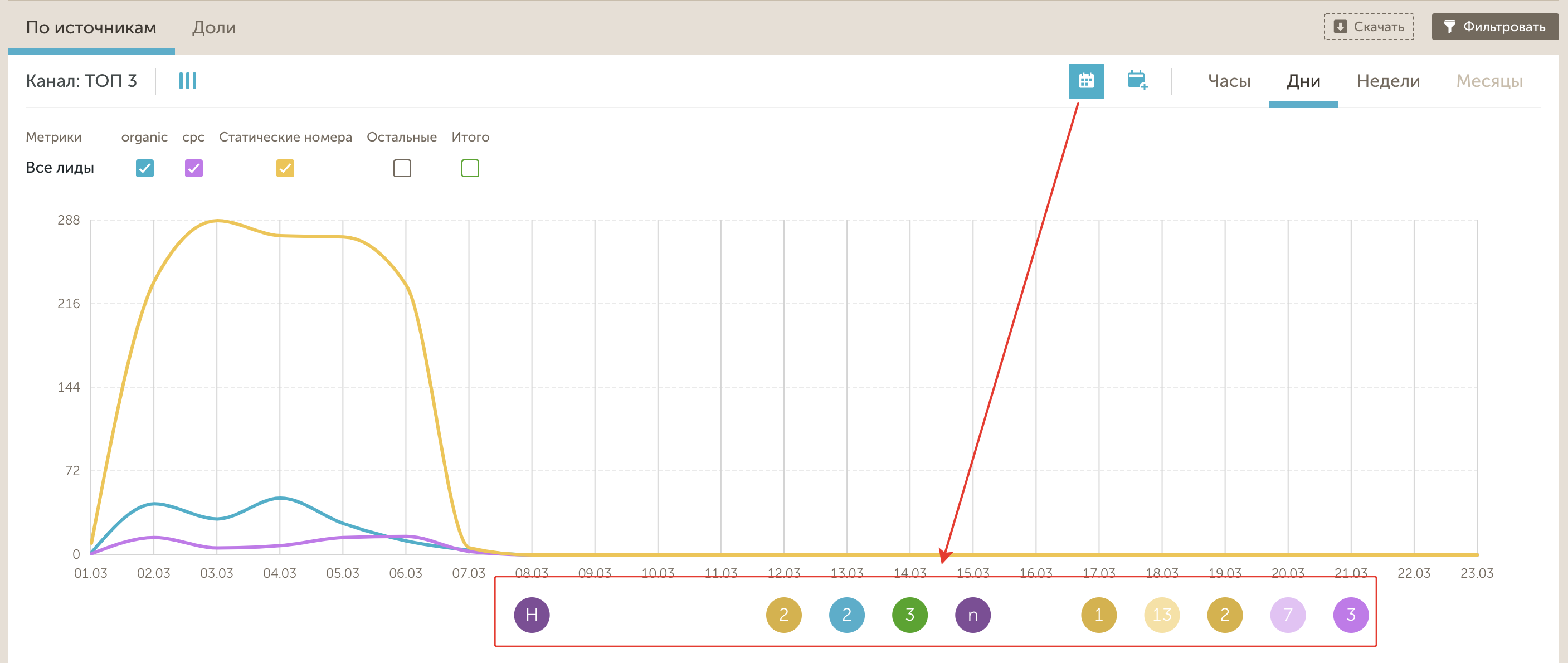
Task: Click the green 3 marker at 14.03
Action: click(909, 615)
